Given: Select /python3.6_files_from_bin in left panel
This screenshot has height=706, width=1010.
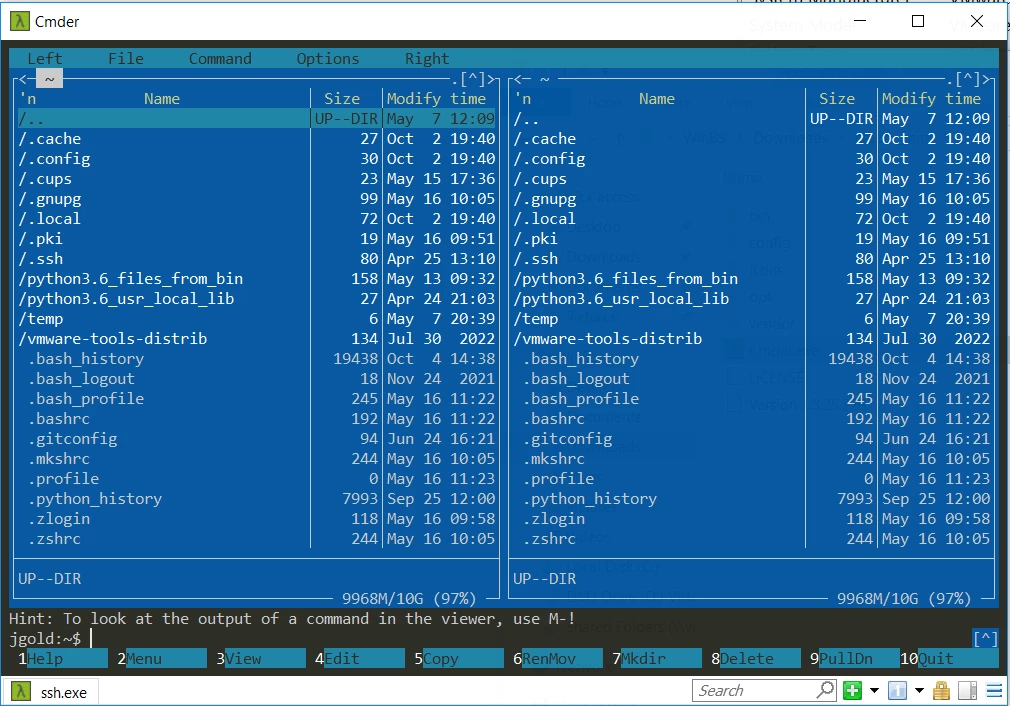Looking at the screenshot, I should (x=256, y=278).
